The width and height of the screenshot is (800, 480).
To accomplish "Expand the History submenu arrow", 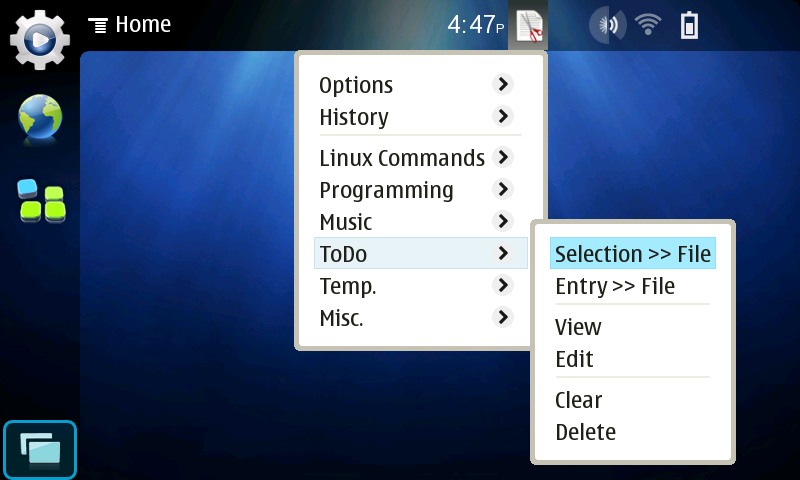I will tap(503, 117).
